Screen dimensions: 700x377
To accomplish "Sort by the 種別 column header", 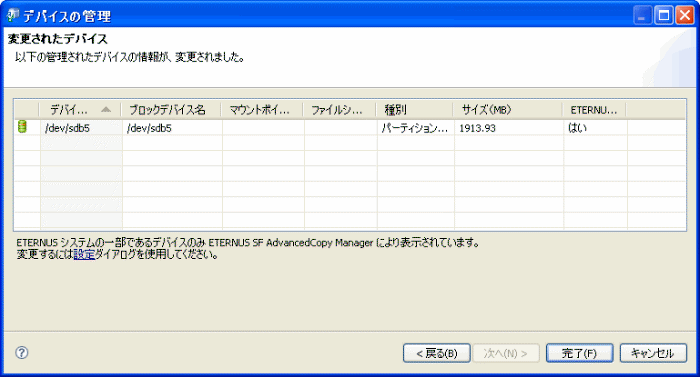I will coord(415,109).
